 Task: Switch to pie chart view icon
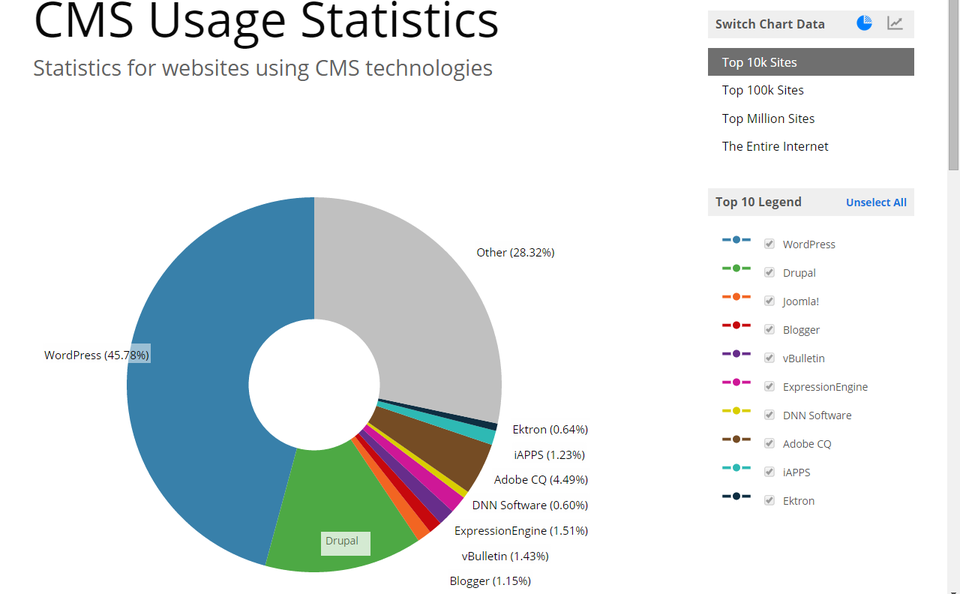(x=865, y=24)
